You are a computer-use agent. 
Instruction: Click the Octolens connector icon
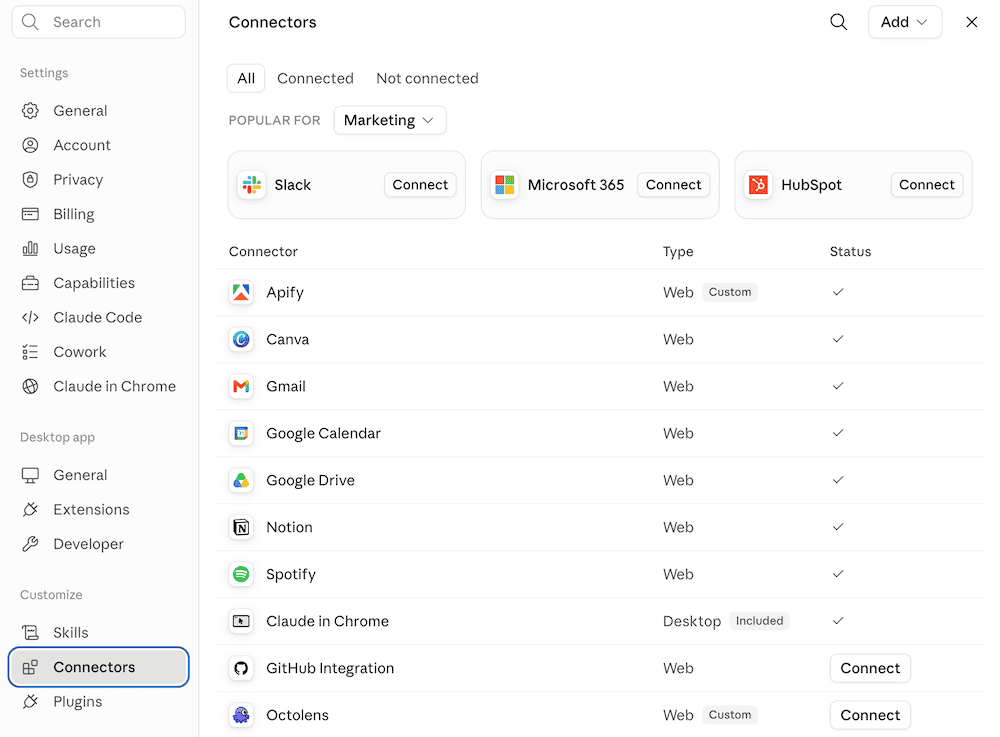point(241,715)
